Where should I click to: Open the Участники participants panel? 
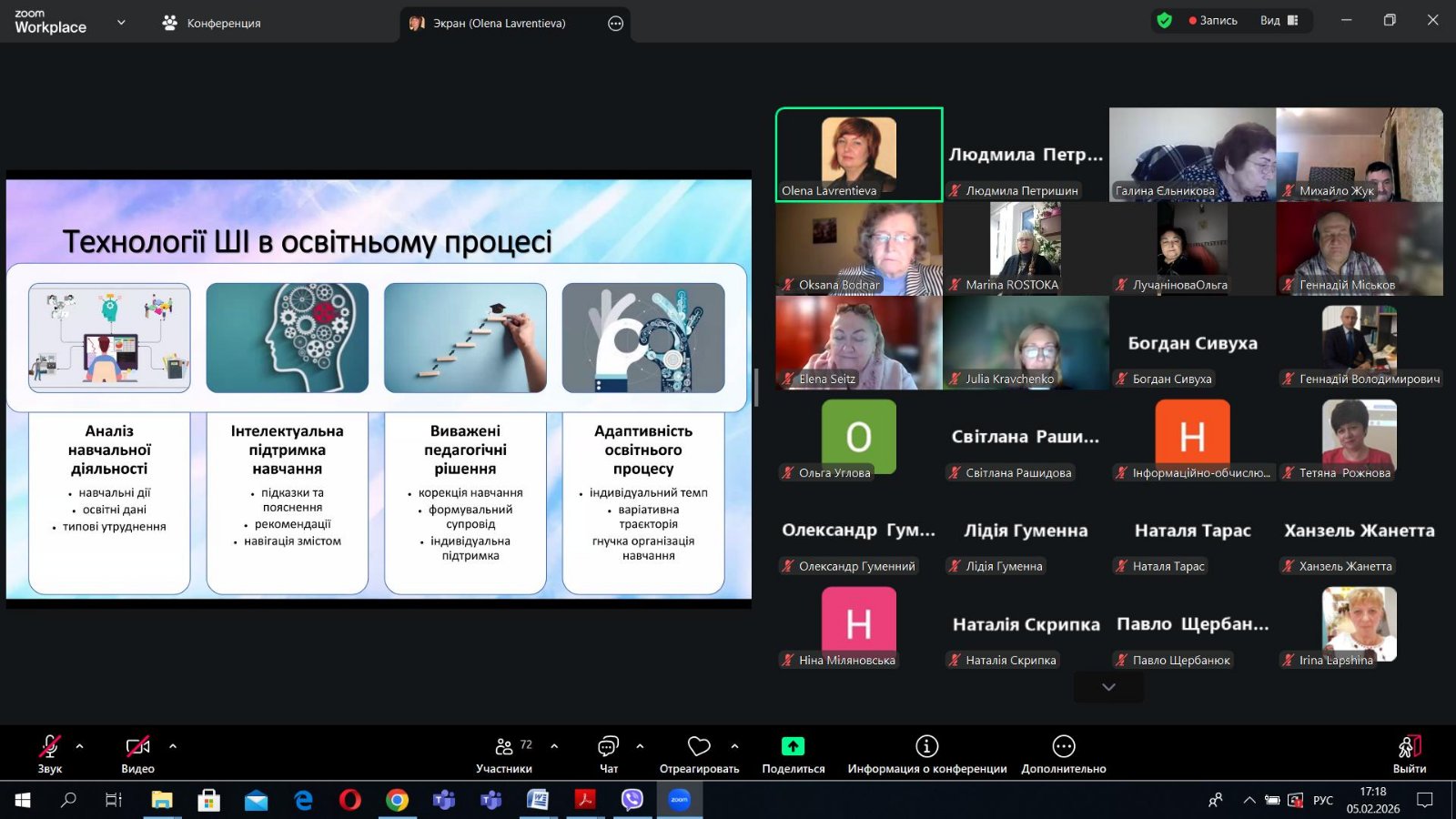[504, 753]
